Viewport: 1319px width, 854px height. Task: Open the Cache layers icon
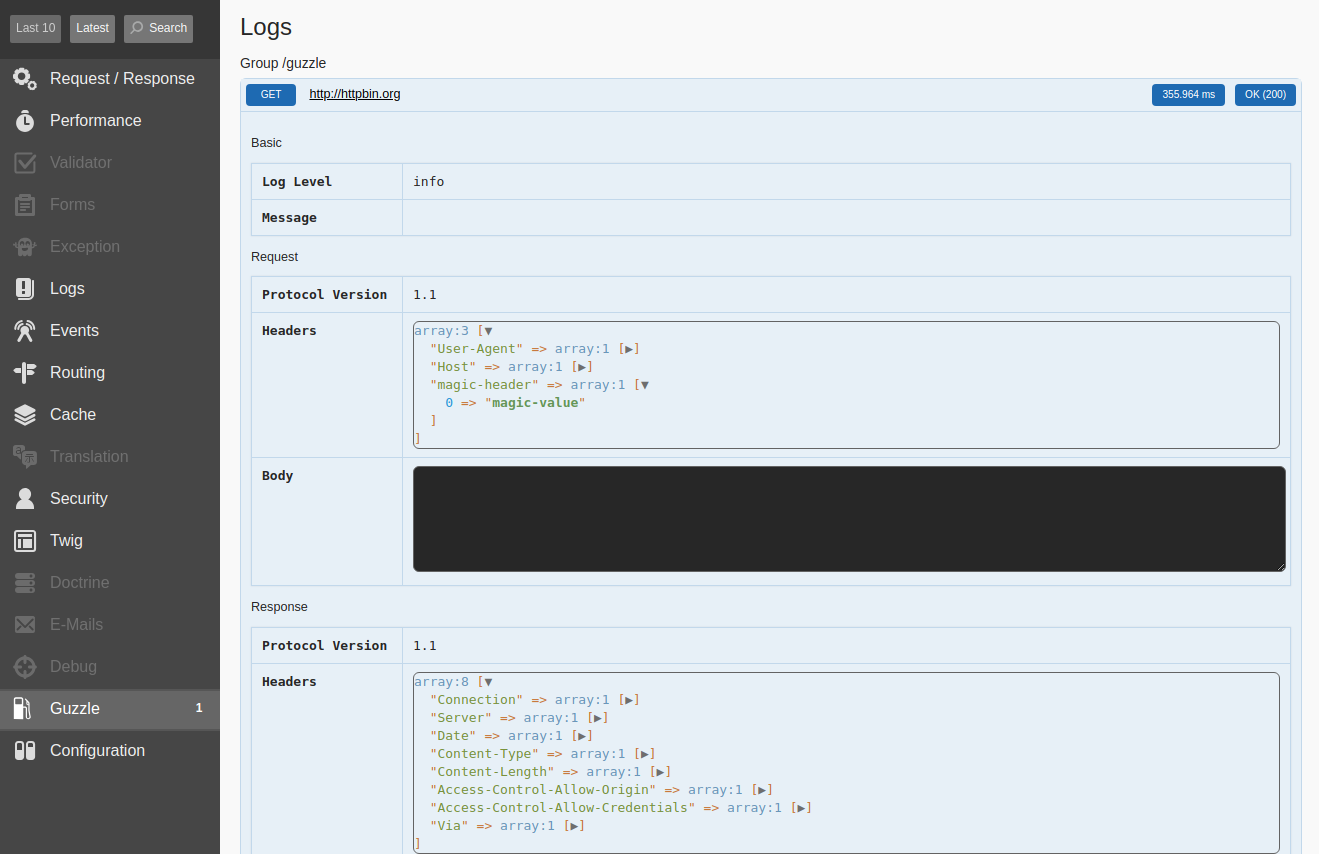point(25,414)
